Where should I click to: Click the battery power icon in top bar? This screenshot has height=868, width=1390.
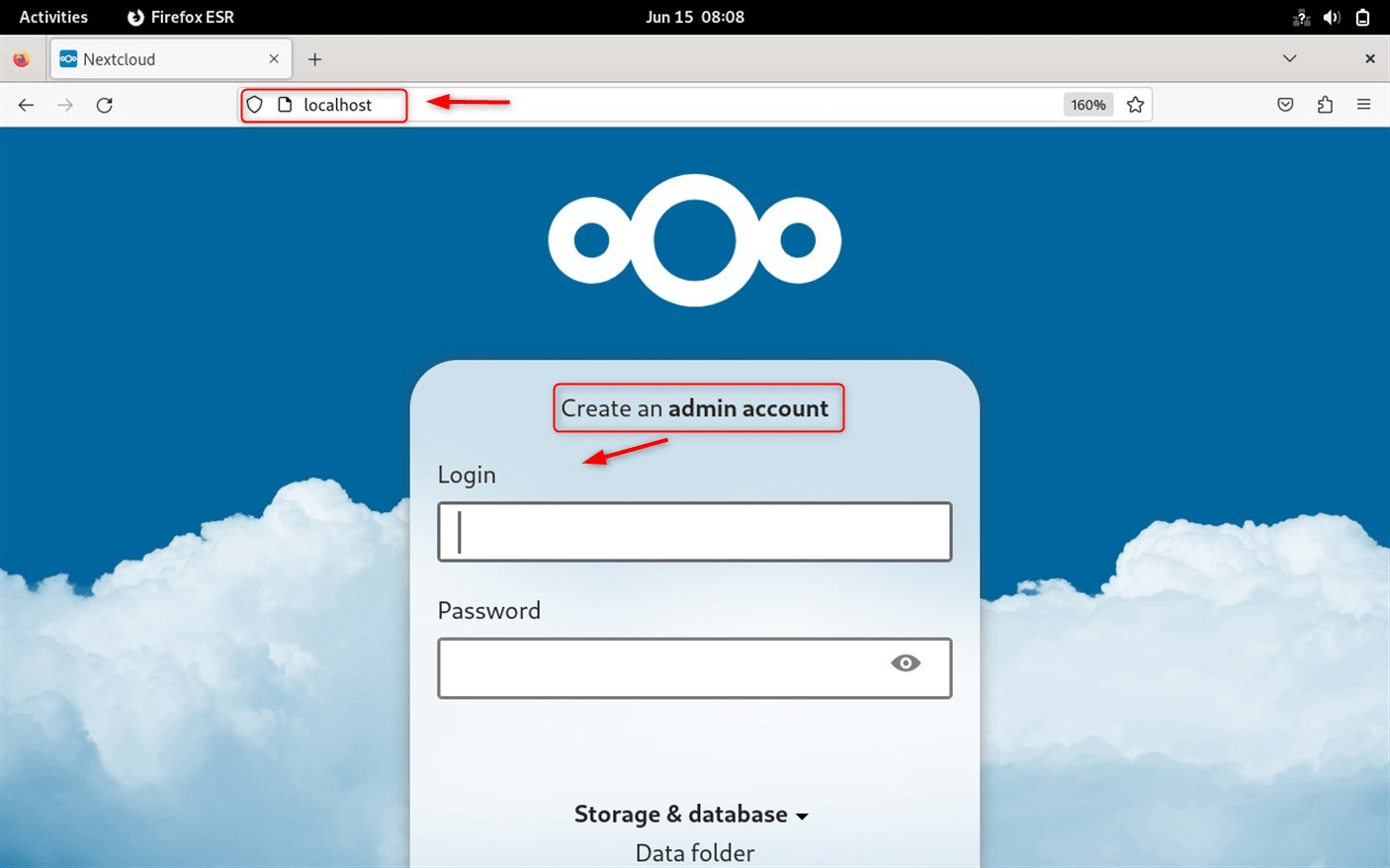(x=1362, y=17)
